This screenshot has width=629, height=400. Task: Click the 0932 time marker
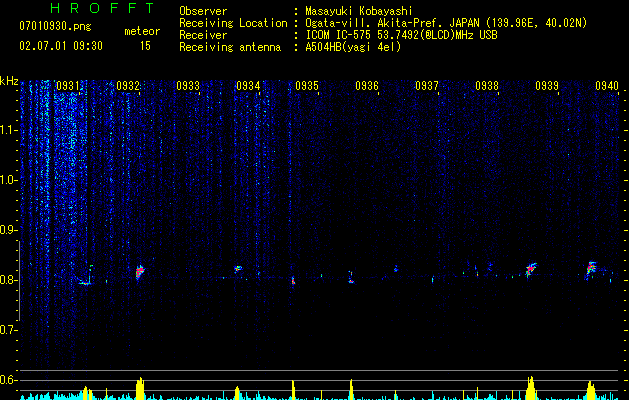[x=128, y=86]
